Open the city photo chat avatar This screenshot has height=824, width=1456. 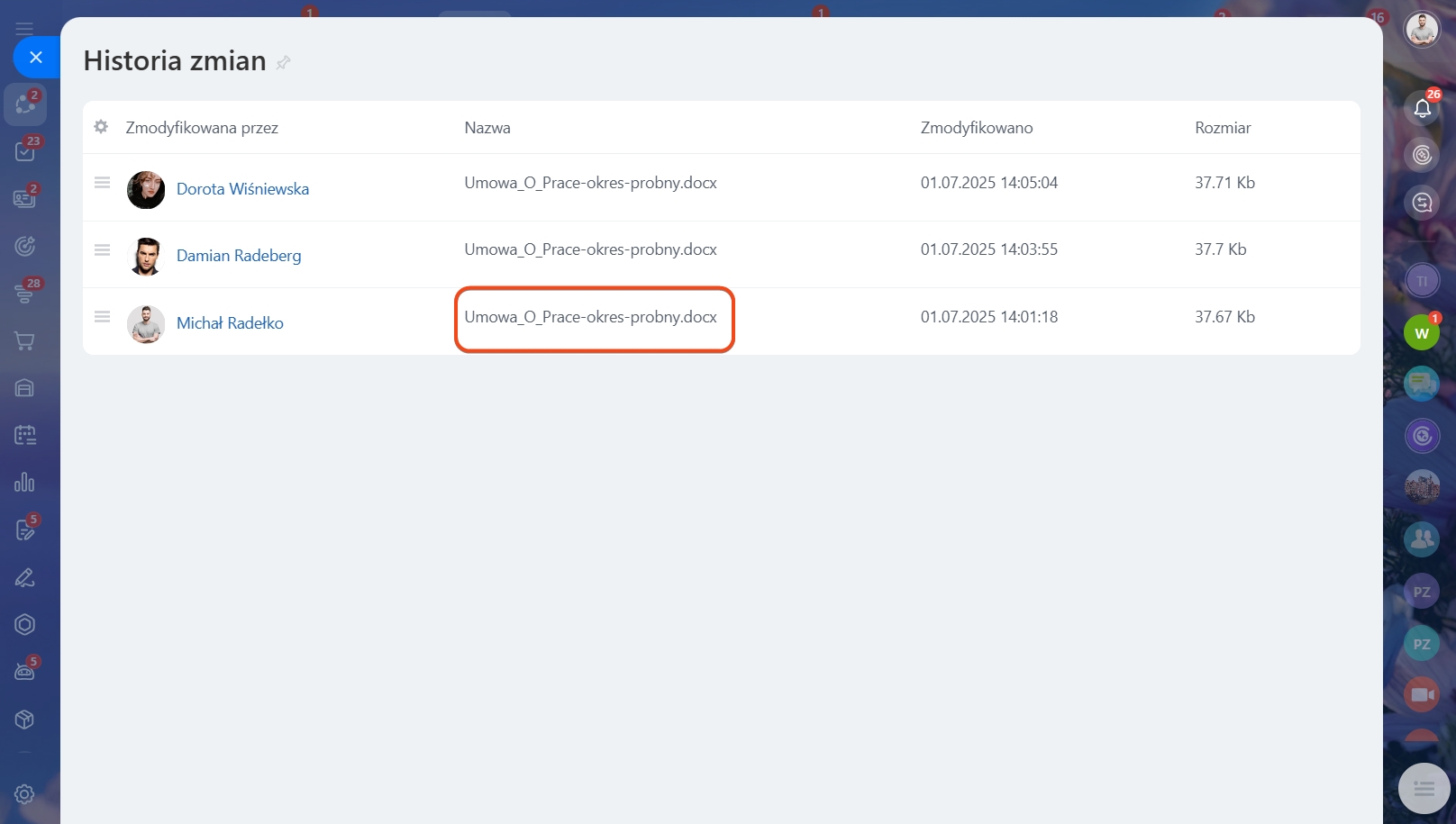(1422, 488)
